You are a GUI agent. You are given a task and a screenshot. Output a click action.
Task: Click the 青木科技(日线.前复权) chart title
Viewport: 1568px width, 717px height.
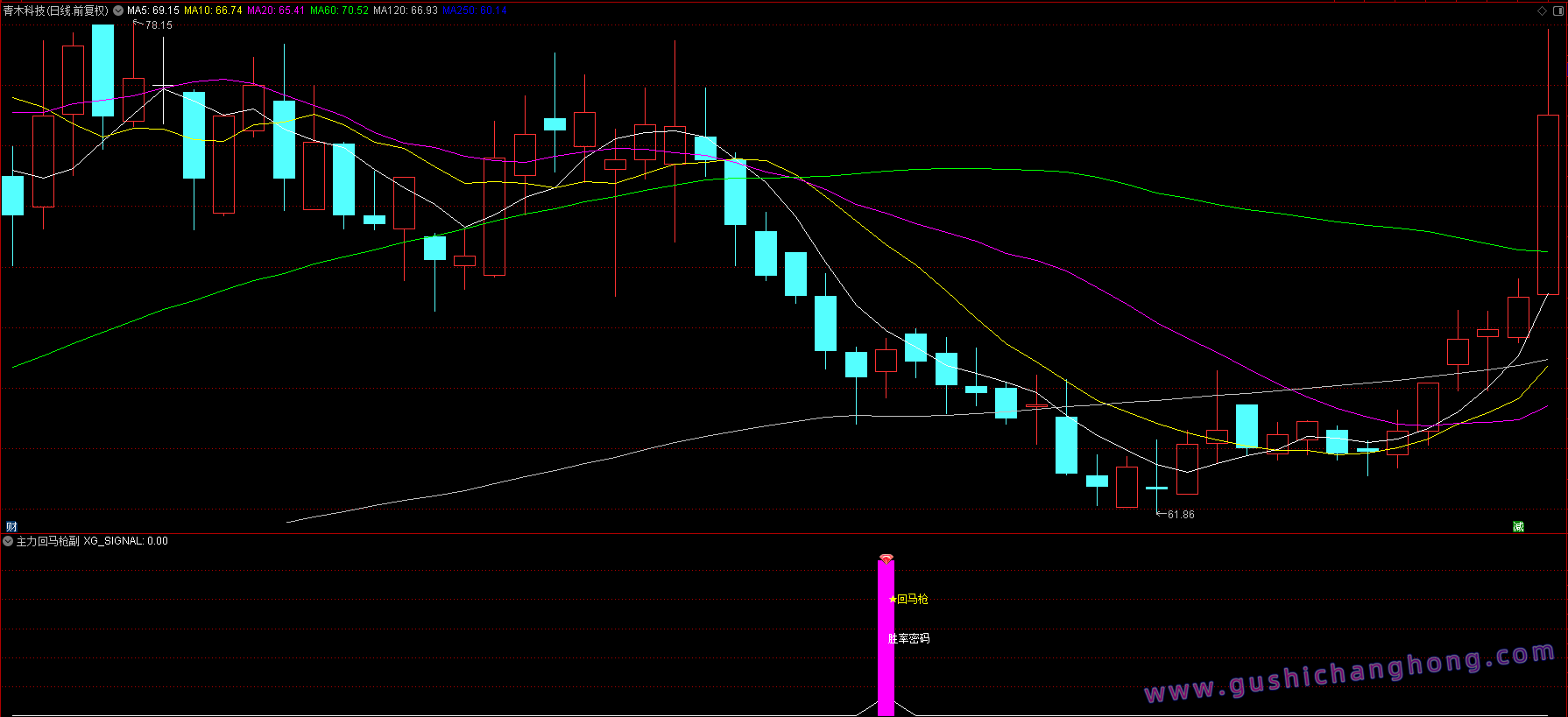[x=55, y=11]
